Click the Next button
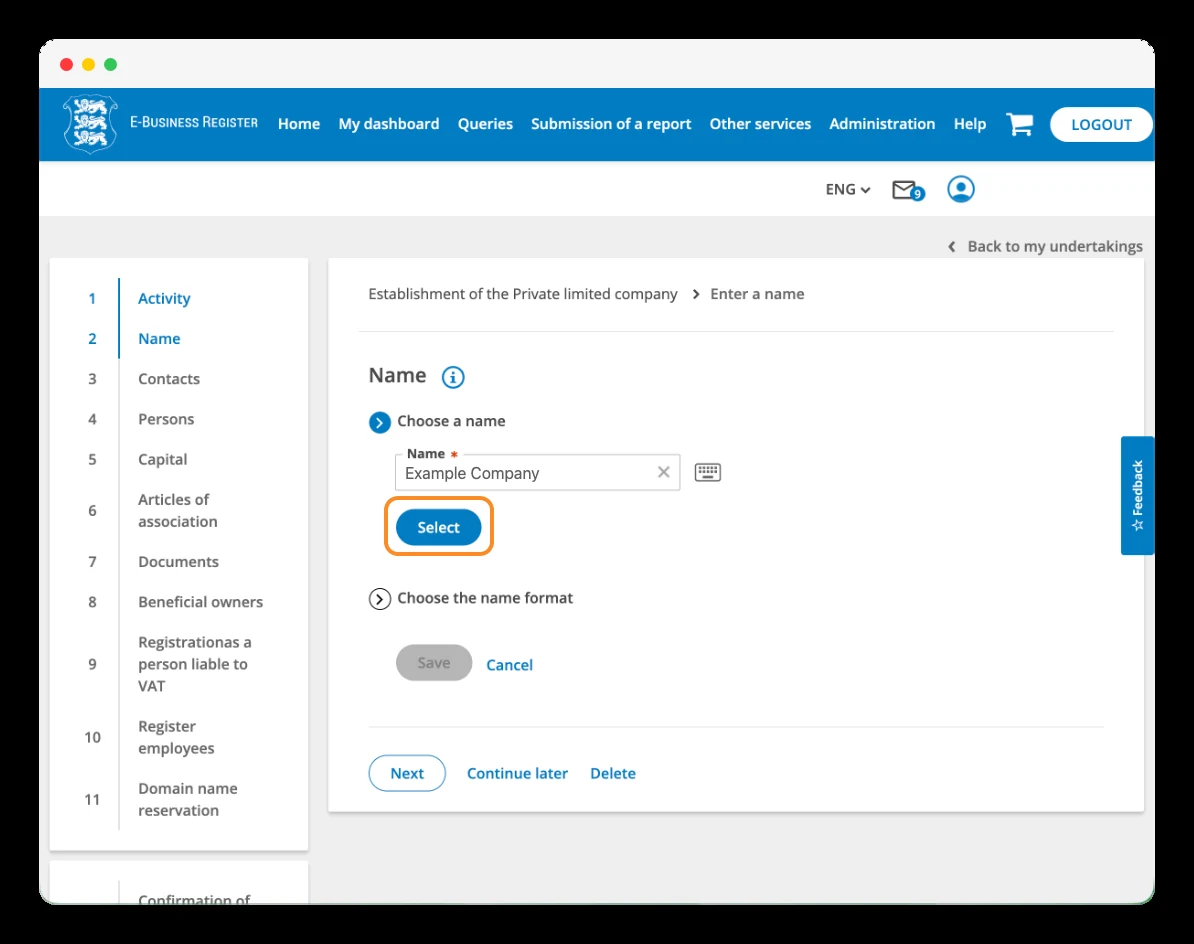1194x944 pixels. 407,773
